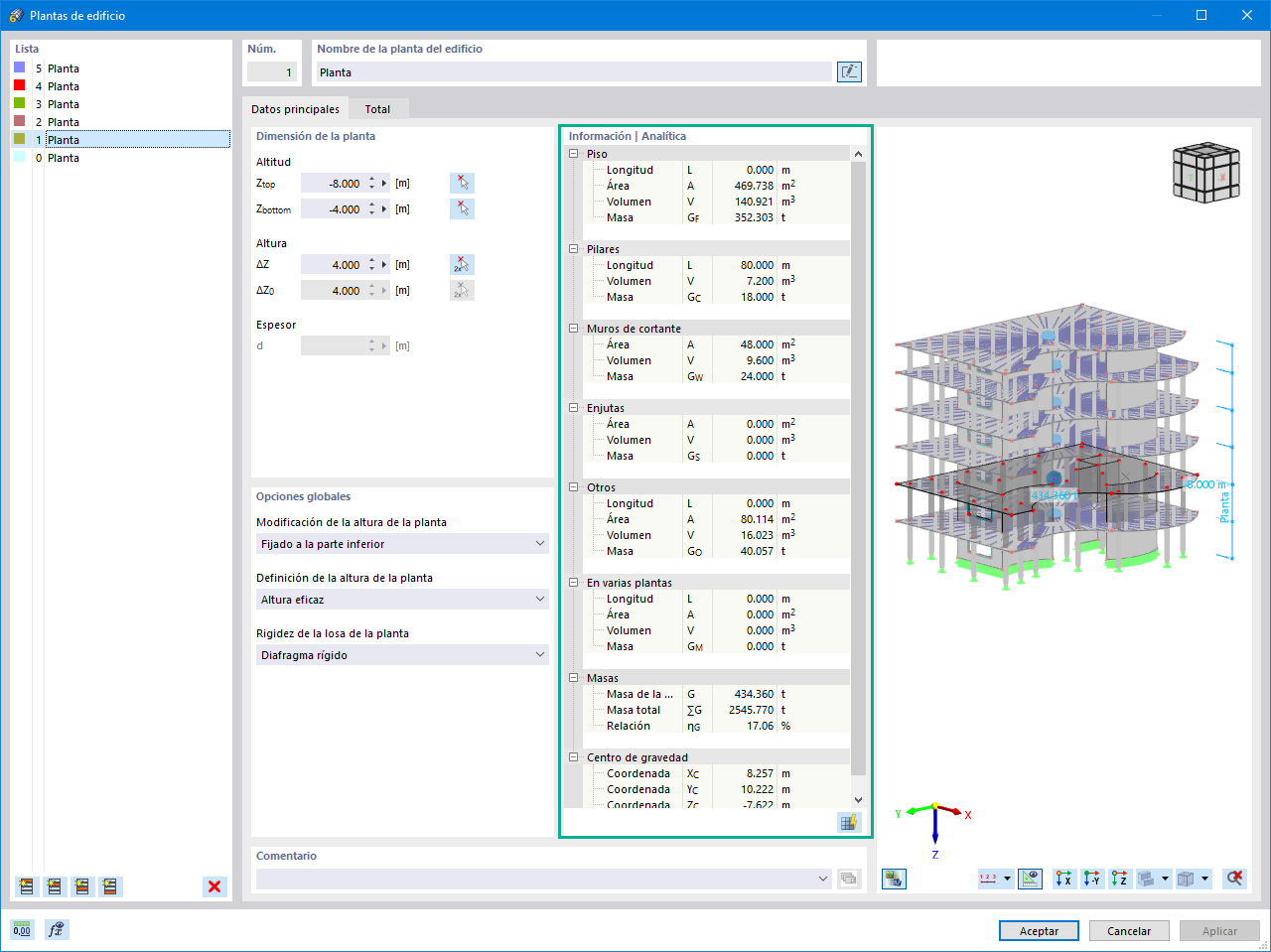Image resolution: width=1271 pixels, height=952 pixels.
Task: Pick the Zbottom elevation graphically
Action: point(462,208)
